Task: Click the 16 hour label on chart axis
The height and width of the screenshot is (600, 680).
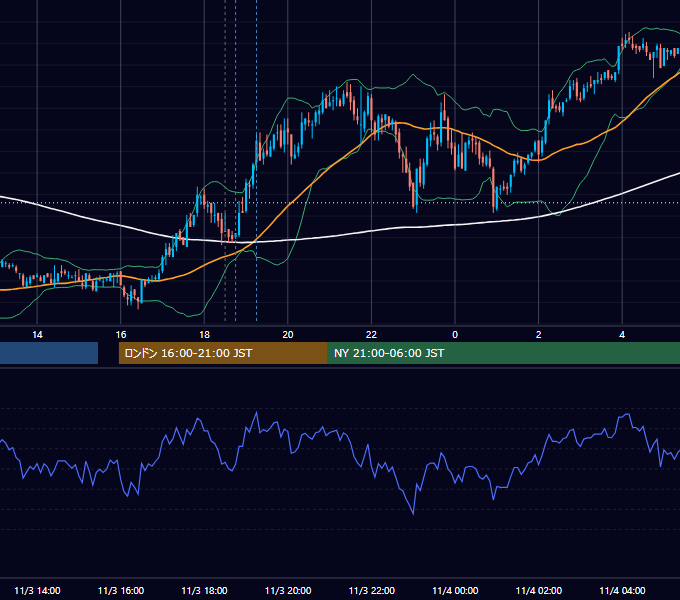Action: point(121,335)
